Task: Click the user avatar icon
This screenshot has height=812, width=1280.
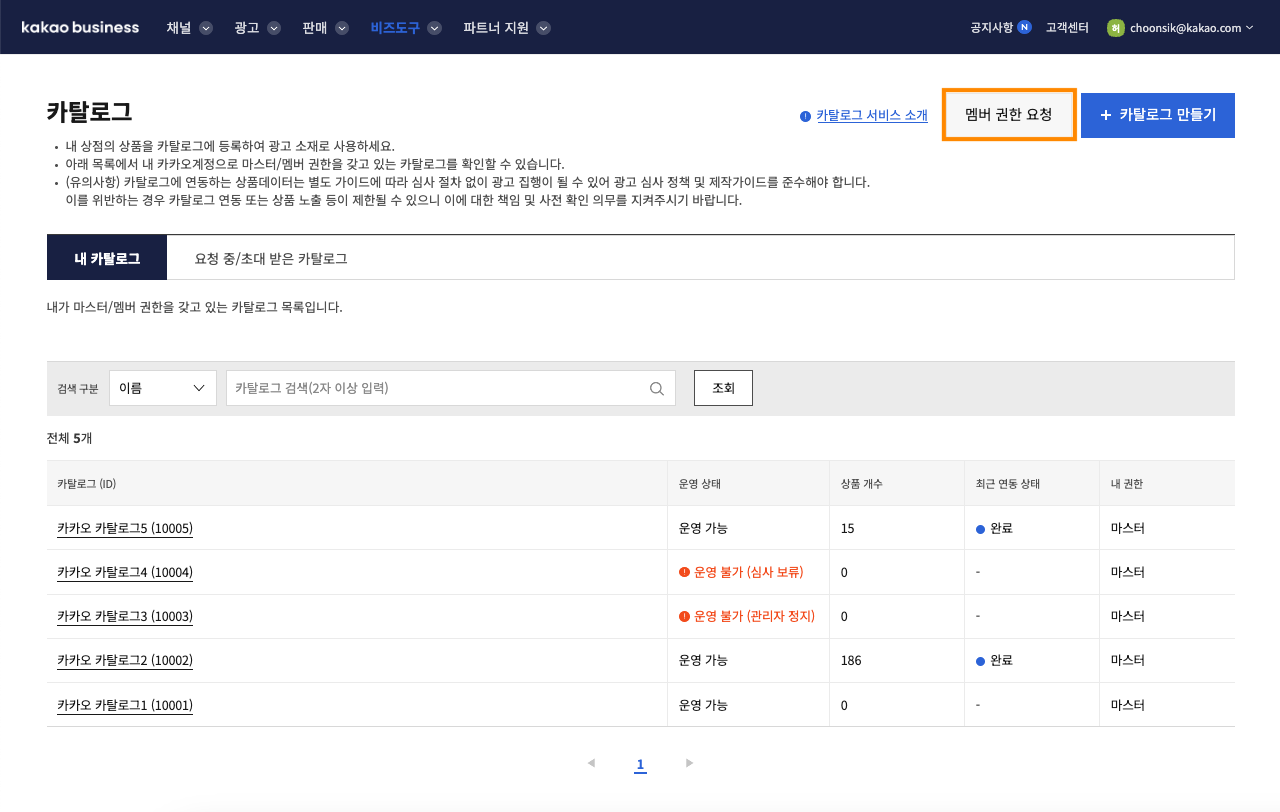Action: tap(1115, 28)
